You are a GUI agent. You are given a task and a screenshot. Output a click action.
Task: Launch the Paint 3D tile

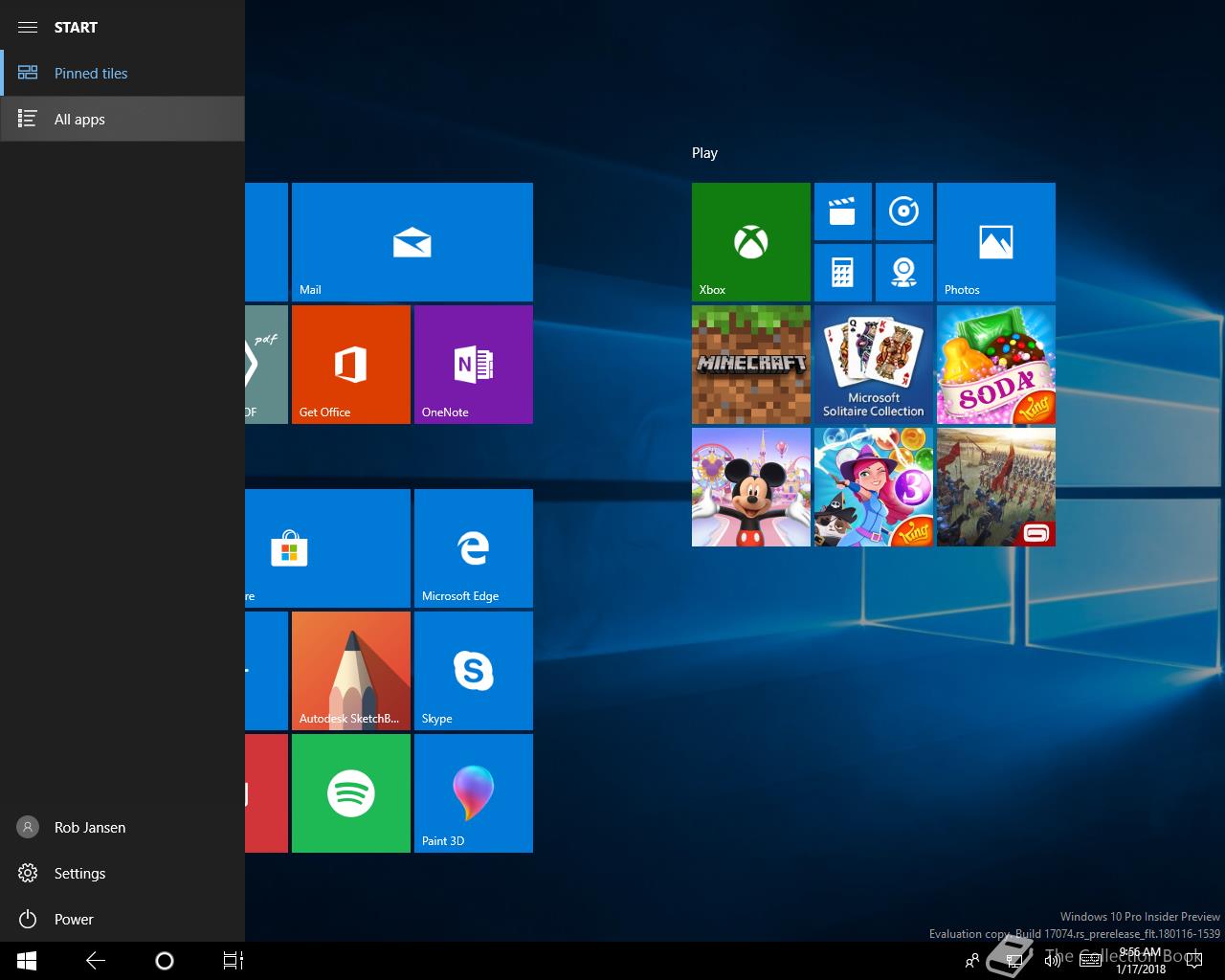474,793
